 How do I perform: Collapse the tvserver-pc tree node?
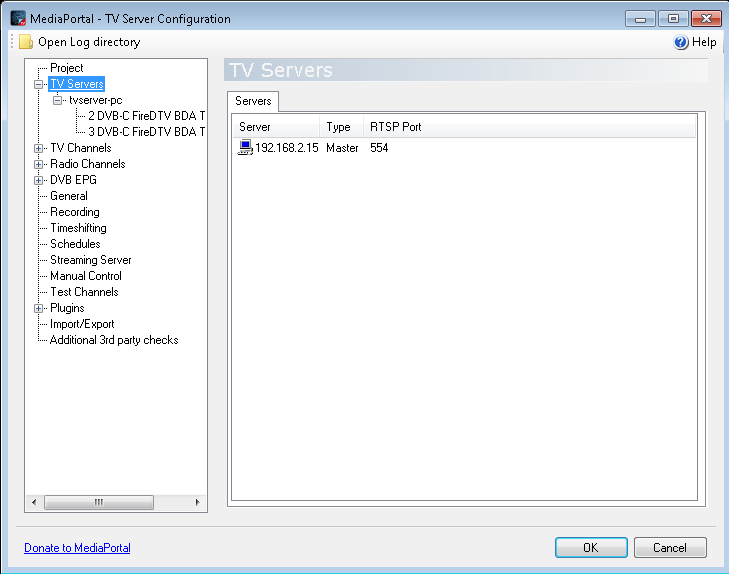58,100
